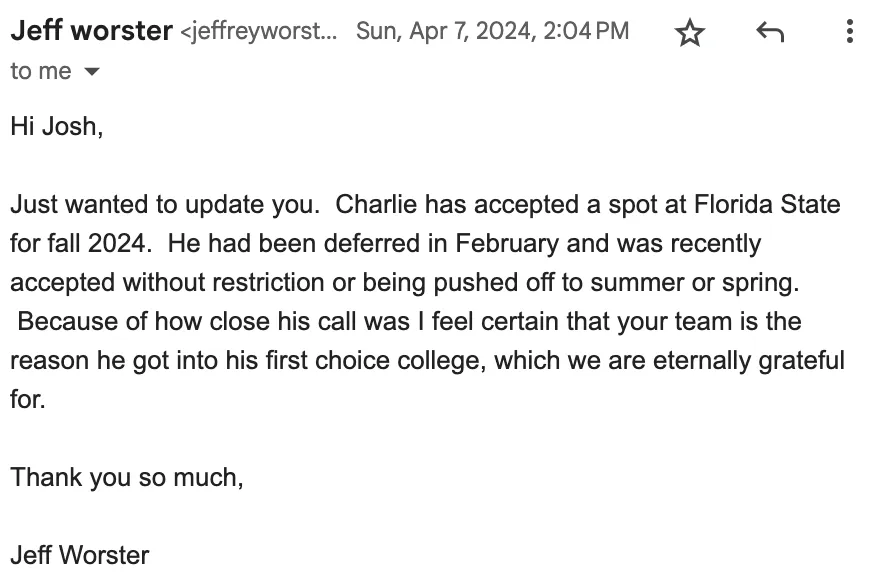Click the name "Charlie" in the body
The width and height of the screenshot is (880, 582).
coord(374,205)
